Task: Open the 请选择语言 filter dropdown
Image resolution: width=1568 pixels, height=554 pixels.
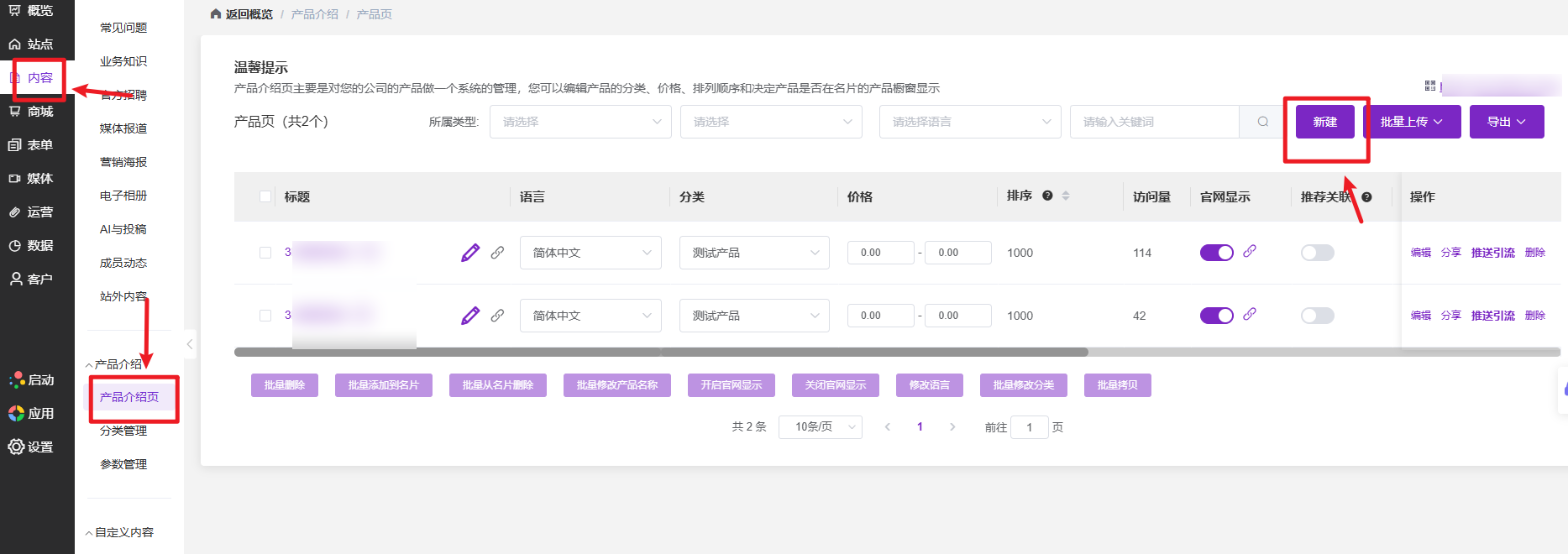Action: 969,122
